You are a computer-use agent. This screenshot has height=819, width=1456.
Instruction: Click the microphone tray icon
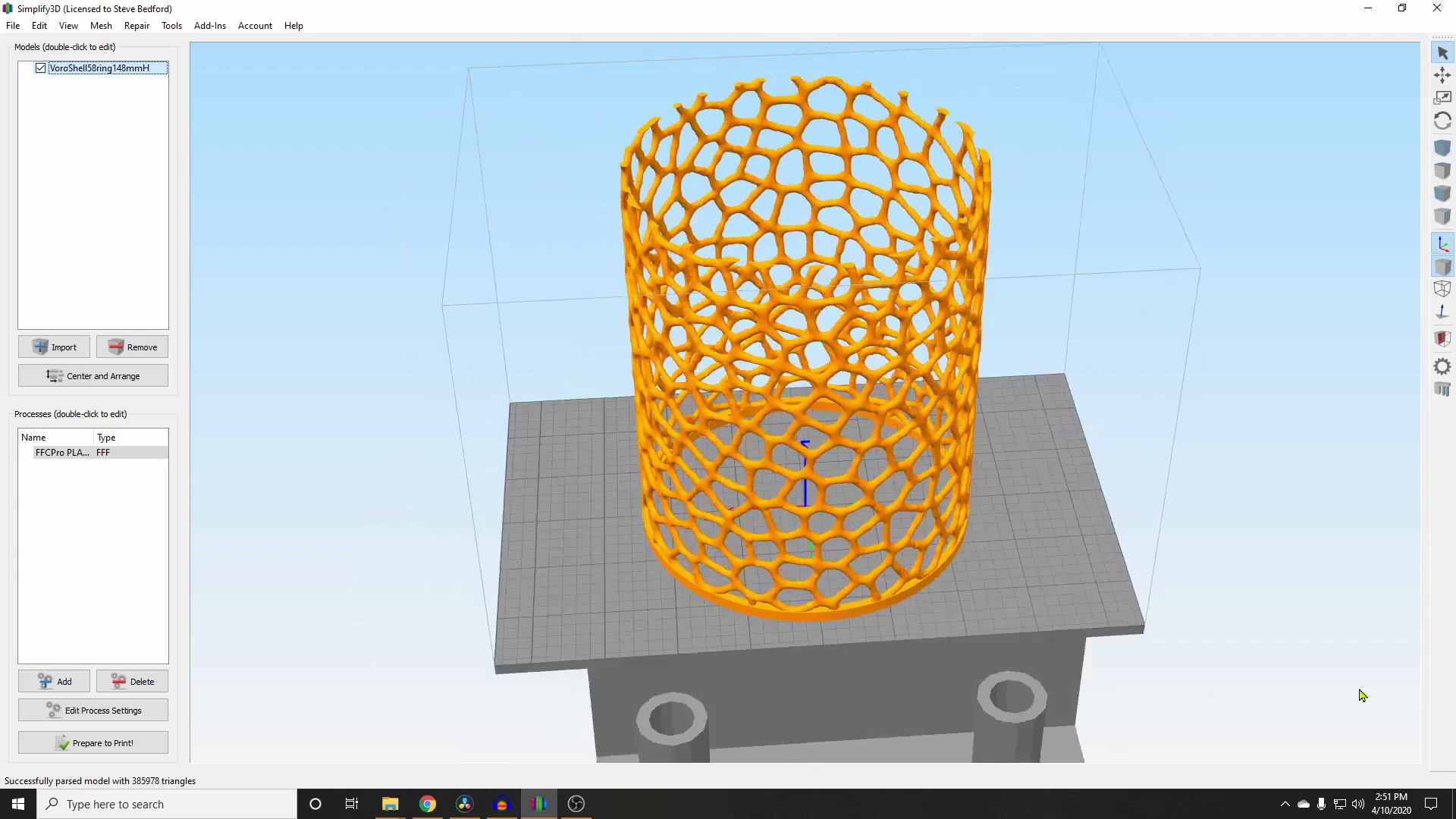click(x=1321, y=804)
